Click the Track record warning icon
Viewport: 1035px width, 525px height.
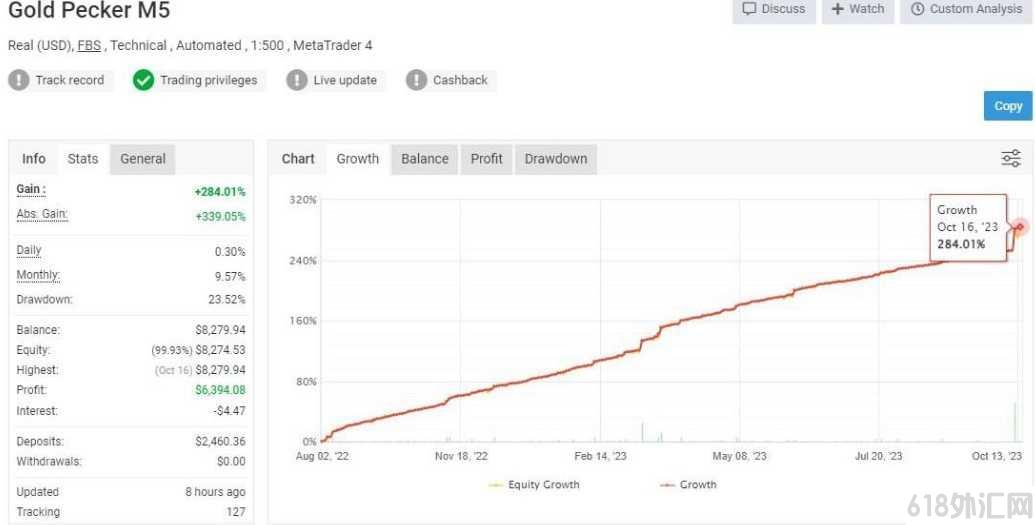pos(18,80)
